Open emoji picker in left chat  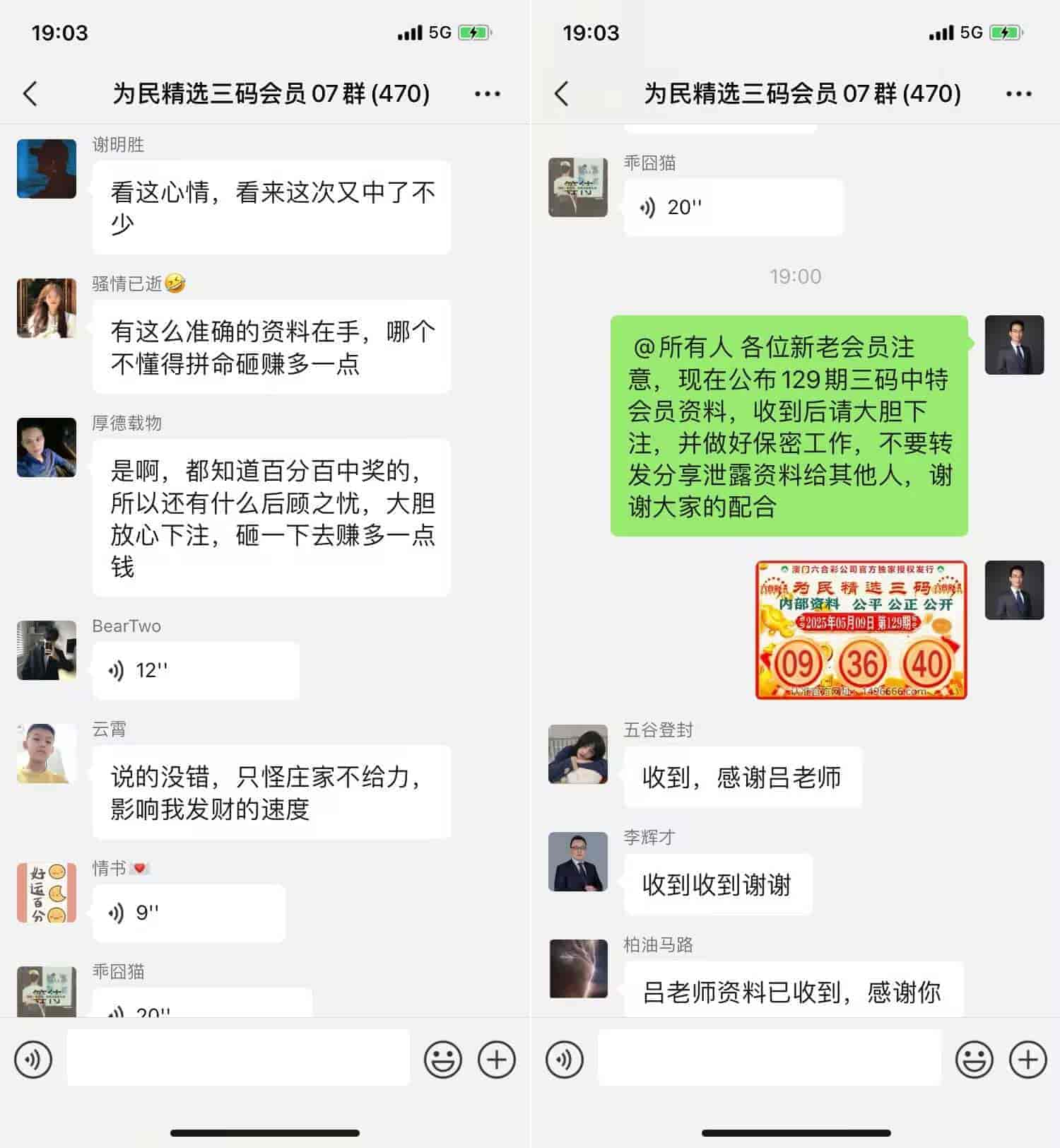point(443,1059)
